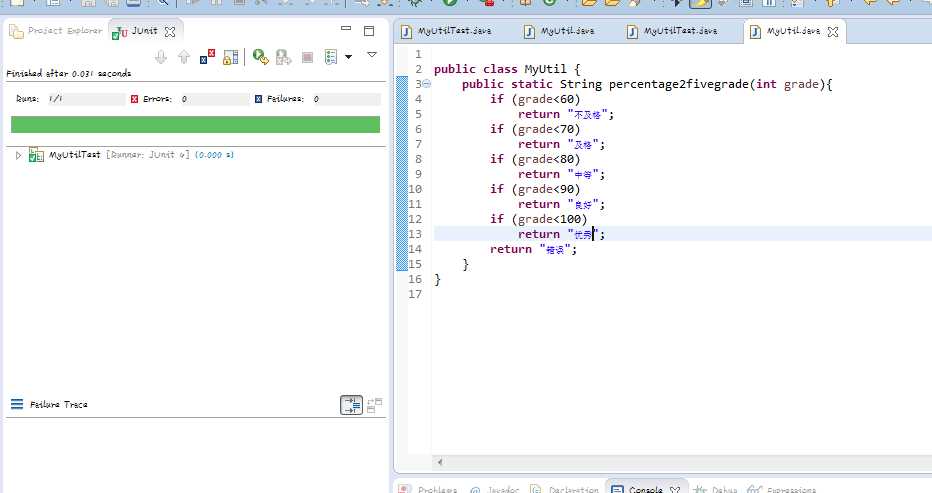This screenshot has height=493, width=932.
Task: Click left arrow of editor horizontal scrollbar
Action: (x=439, y=463)
